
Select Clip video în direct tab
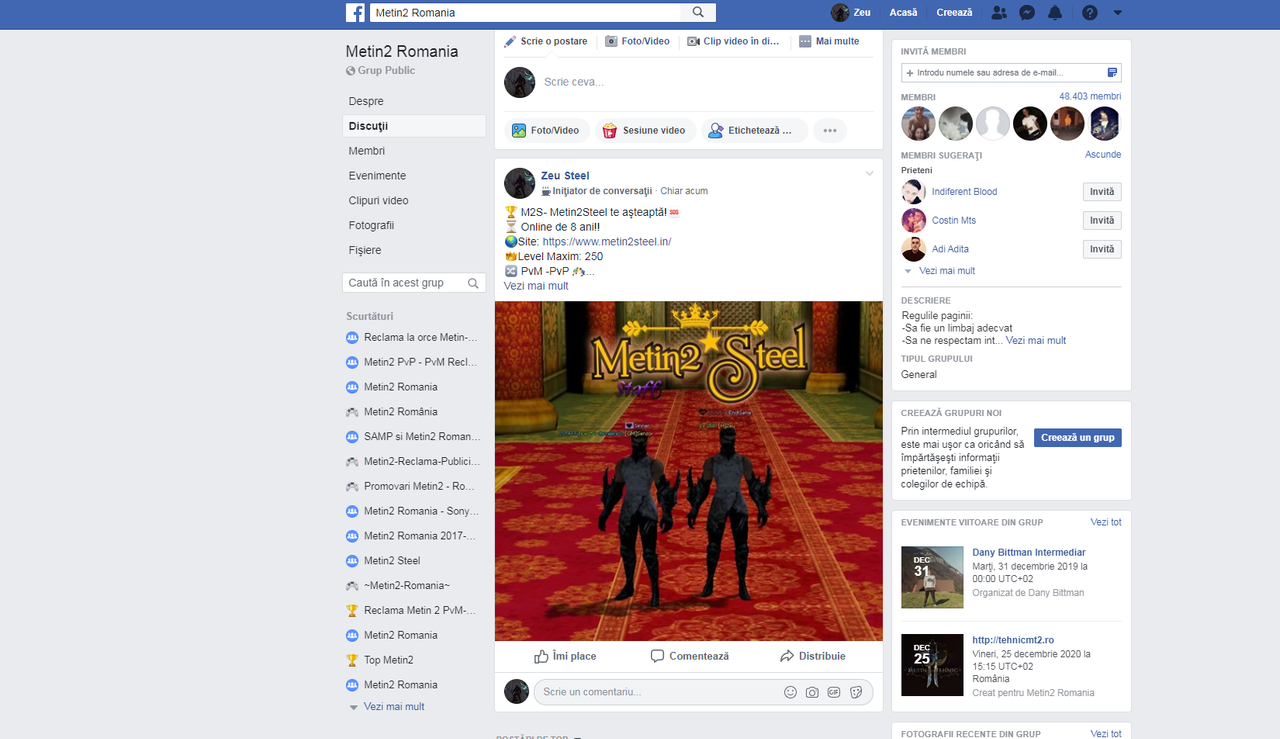click(732, 42)
